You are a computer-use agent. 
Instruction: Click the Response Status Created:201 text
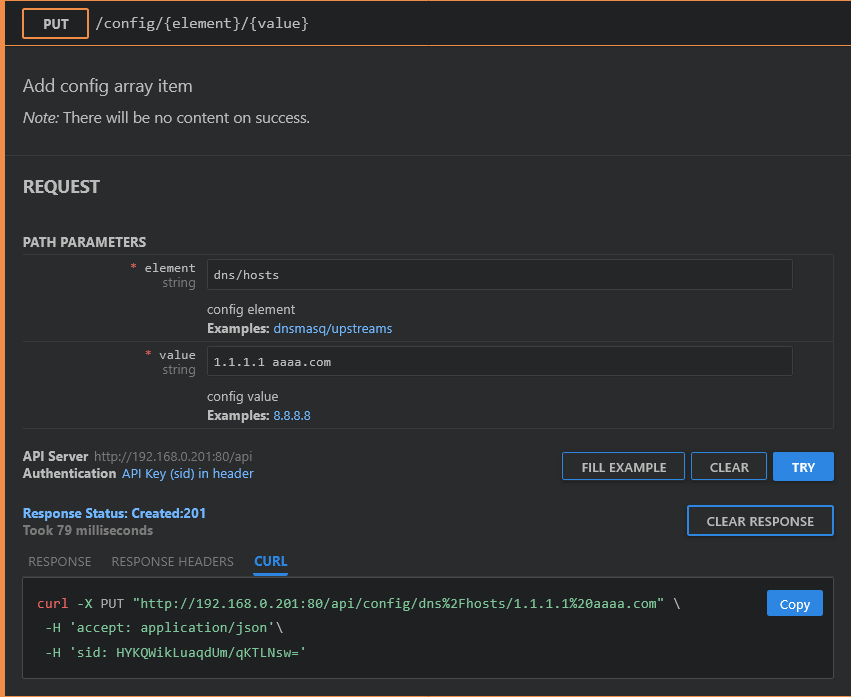(114, 513)
